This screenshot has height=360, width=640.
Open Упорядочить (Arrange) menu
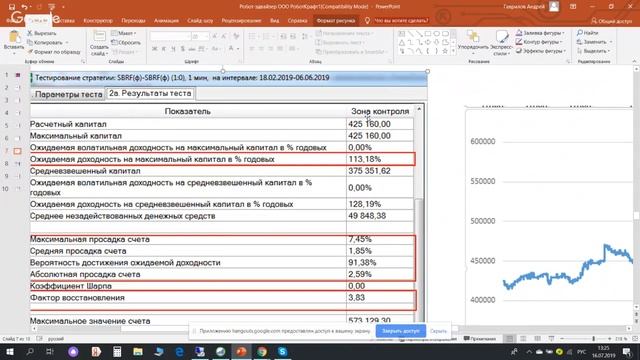pyautogui.click(x=473, y=42)
